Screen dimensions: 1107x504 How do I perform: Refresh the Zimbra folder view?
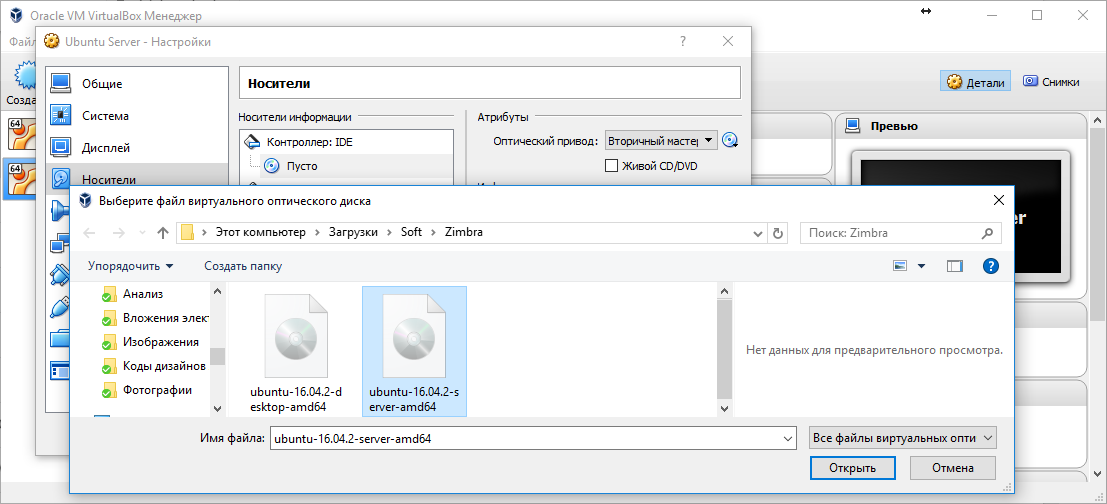click(778, 233)
